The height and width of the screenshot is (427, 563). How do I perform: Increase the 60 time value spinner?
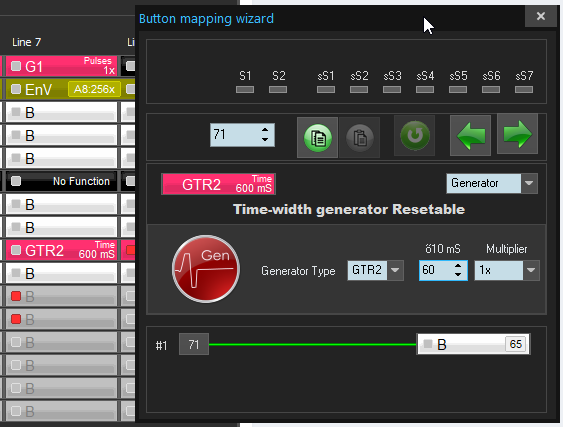click(458, 266)
